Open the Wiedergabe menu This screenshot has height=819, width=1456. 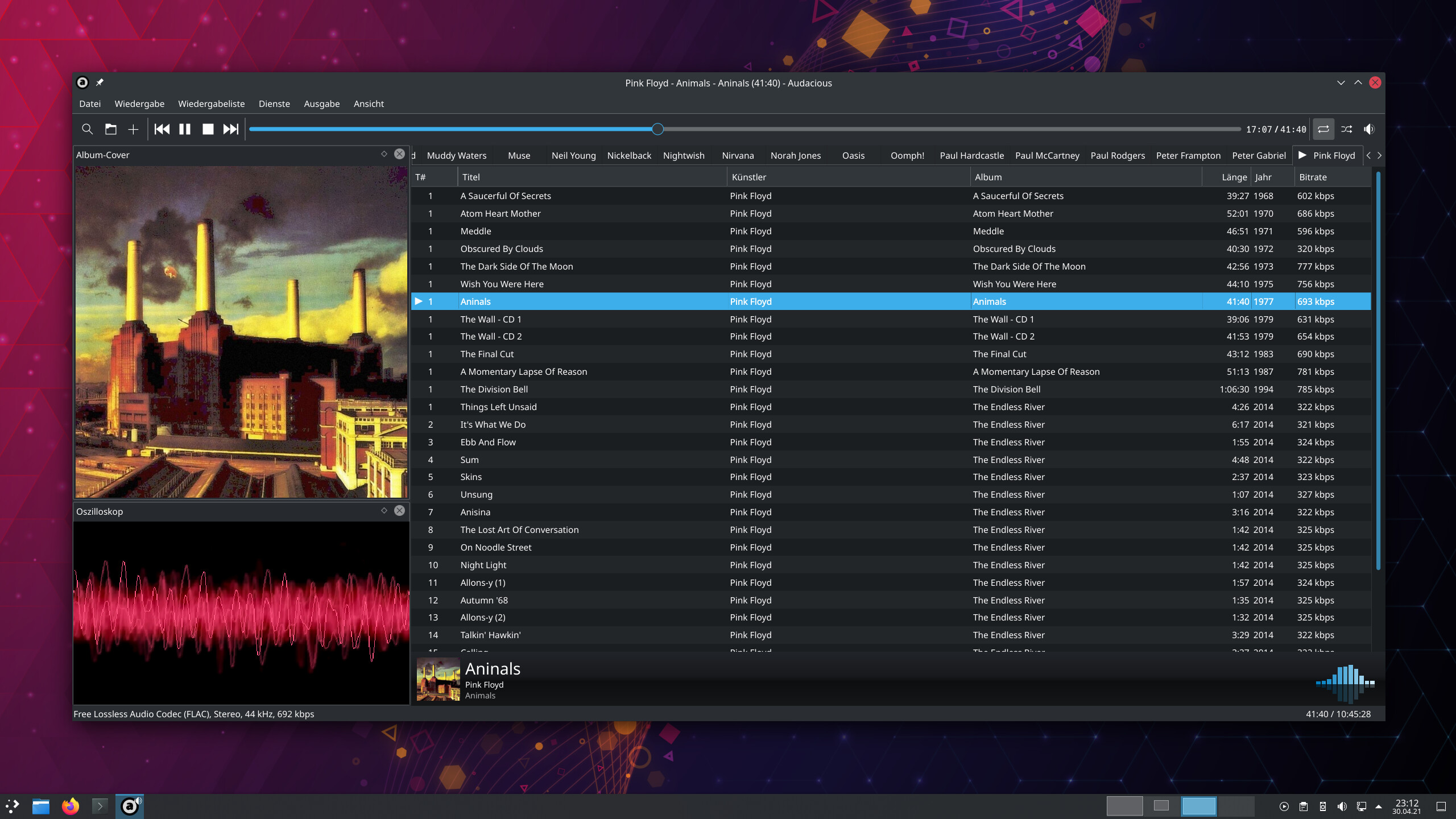point(139,104)
